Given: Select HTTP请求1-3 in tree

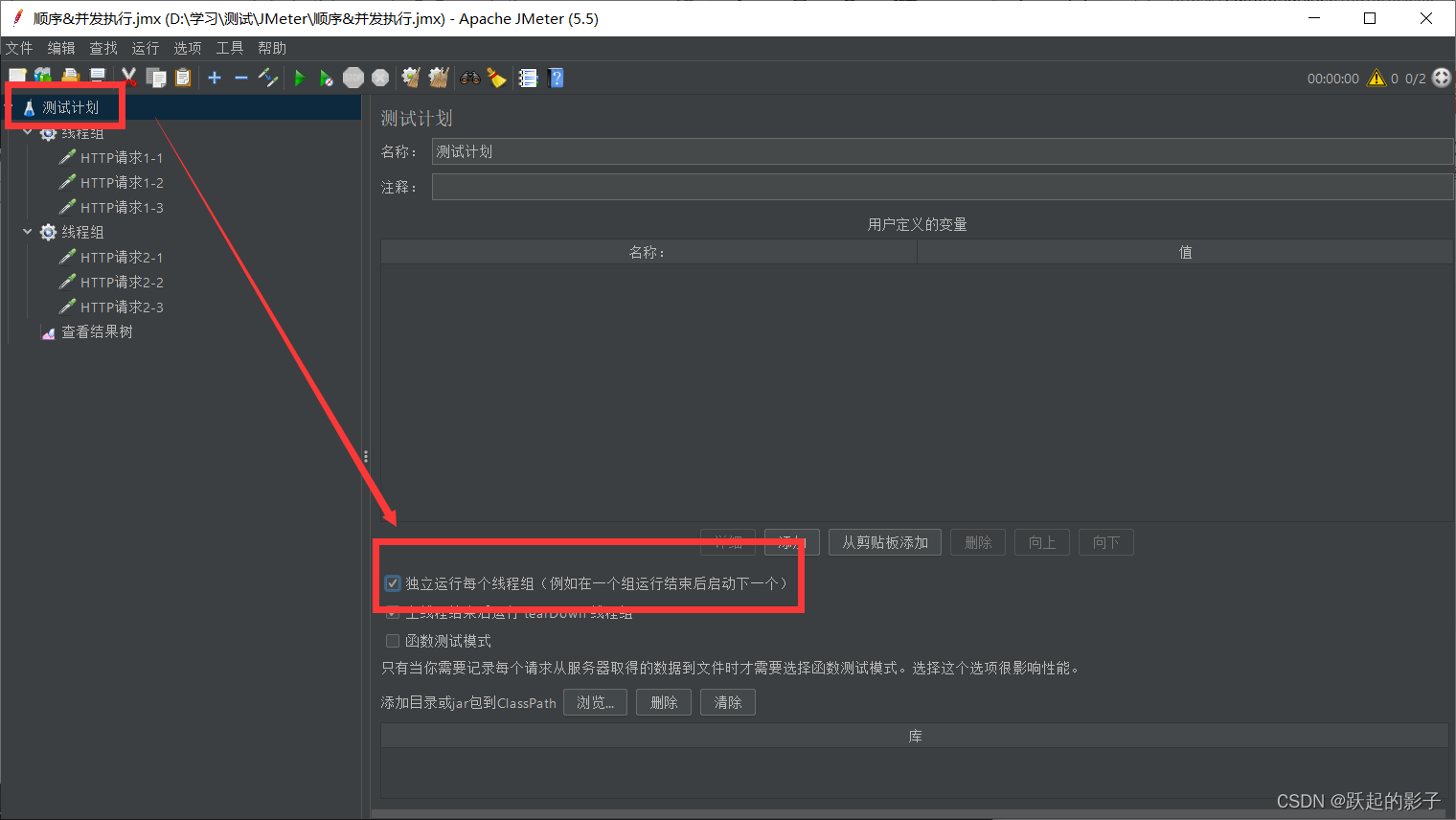Looking at the screenshot, I should pyautogui.click(x=122, y=207).
